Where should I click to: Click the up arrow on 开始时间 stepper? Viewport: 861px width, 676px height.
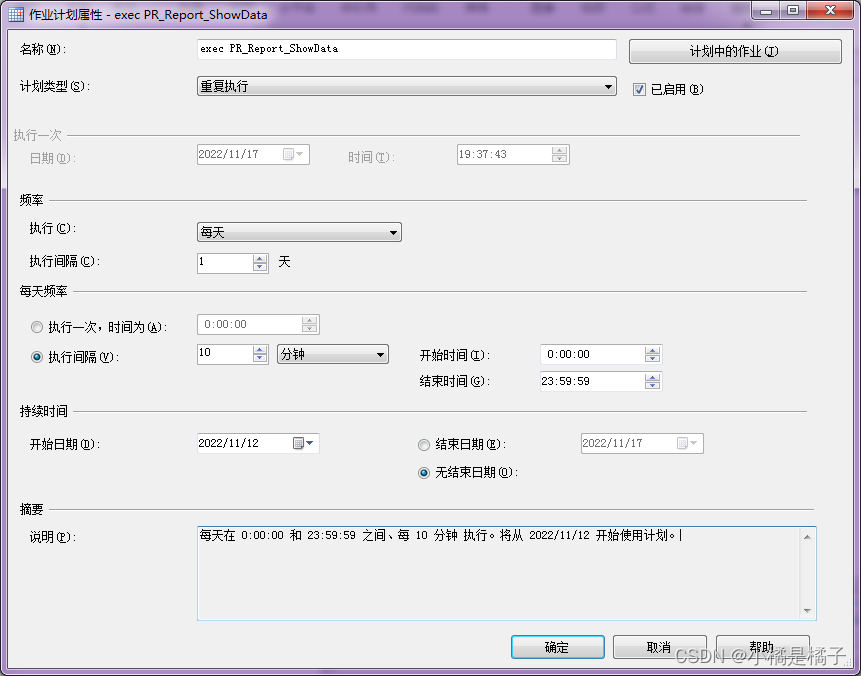pyautogui.click(x=650, y=350)
